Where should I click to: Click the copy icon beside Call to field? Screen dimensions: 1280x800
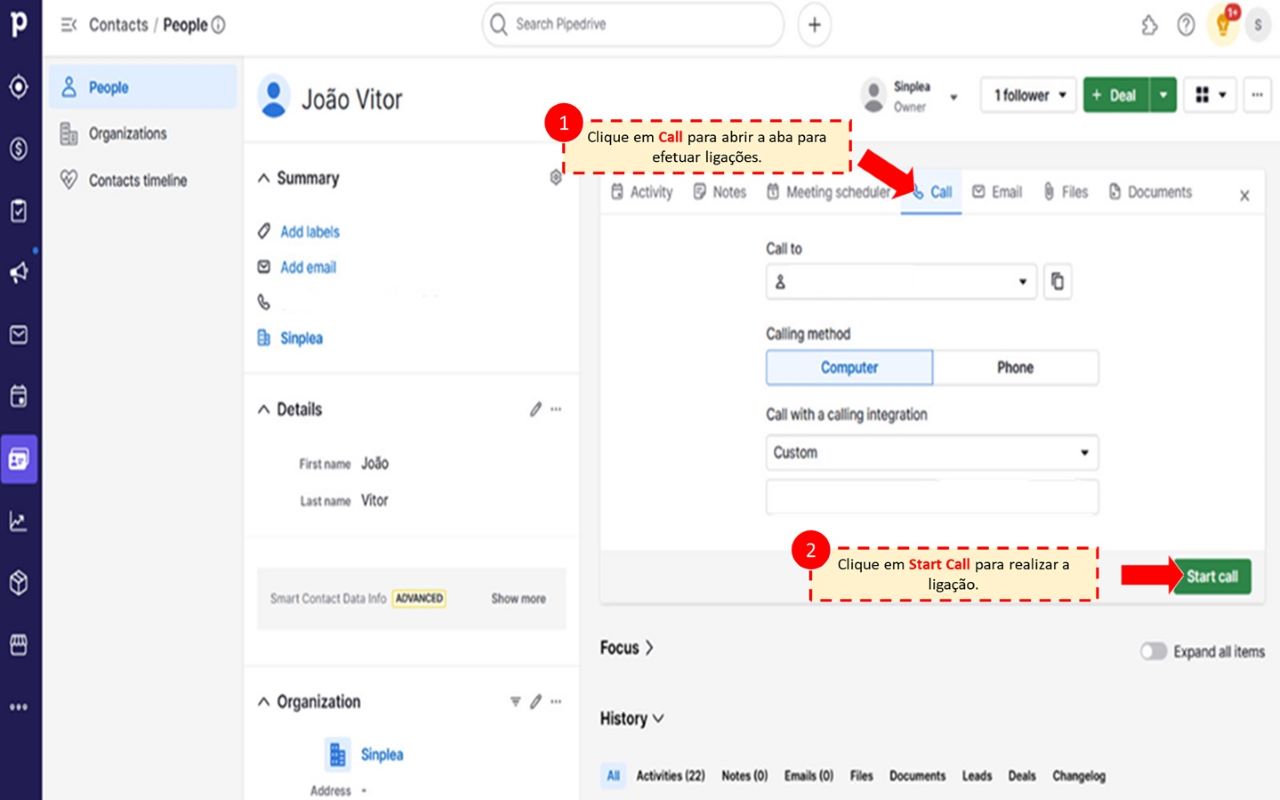click(1057, 282)
